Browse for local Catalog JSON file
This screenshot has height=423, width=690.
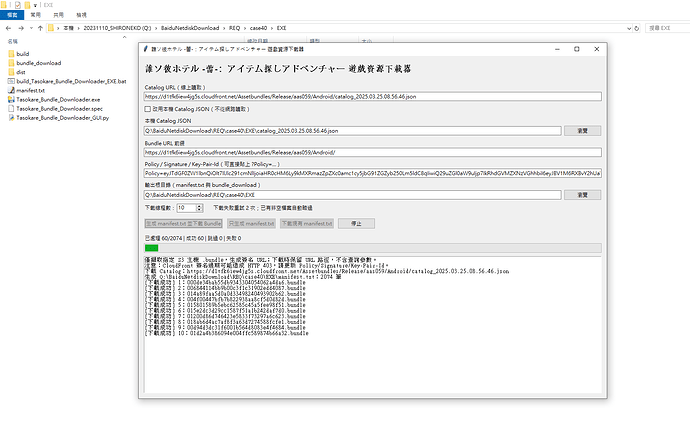coord(583,131)
